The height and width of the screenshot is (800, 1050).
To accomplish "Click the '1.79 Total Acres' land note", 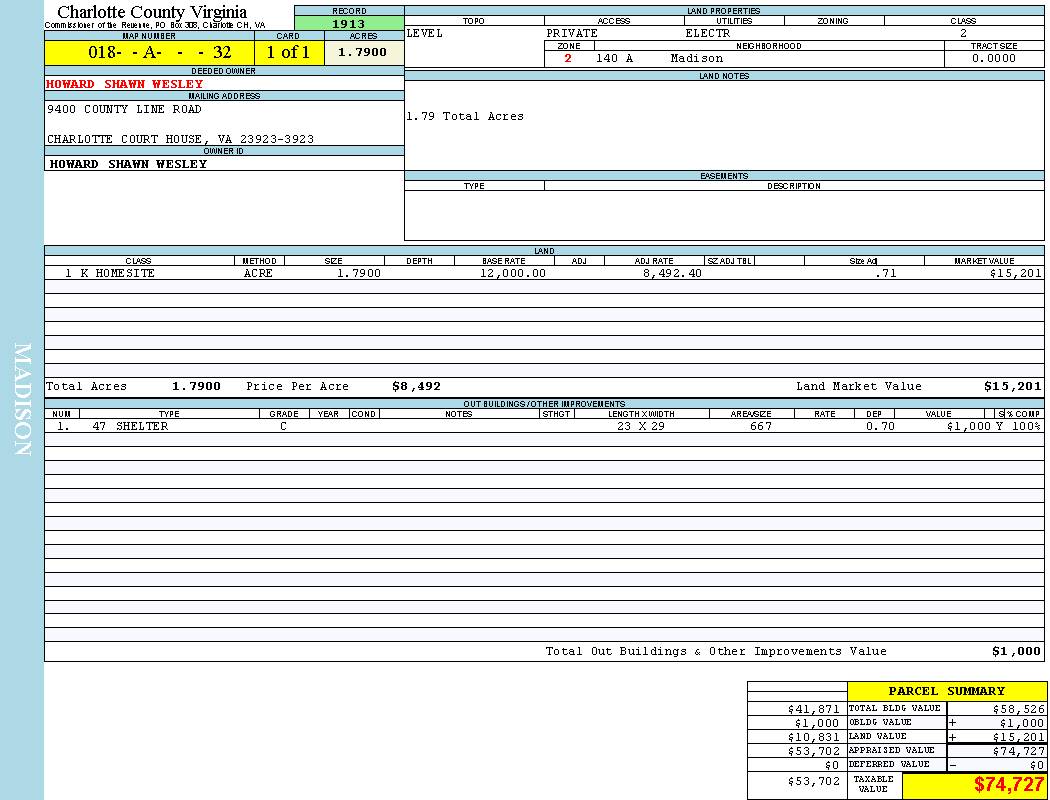I will (465, 116).
